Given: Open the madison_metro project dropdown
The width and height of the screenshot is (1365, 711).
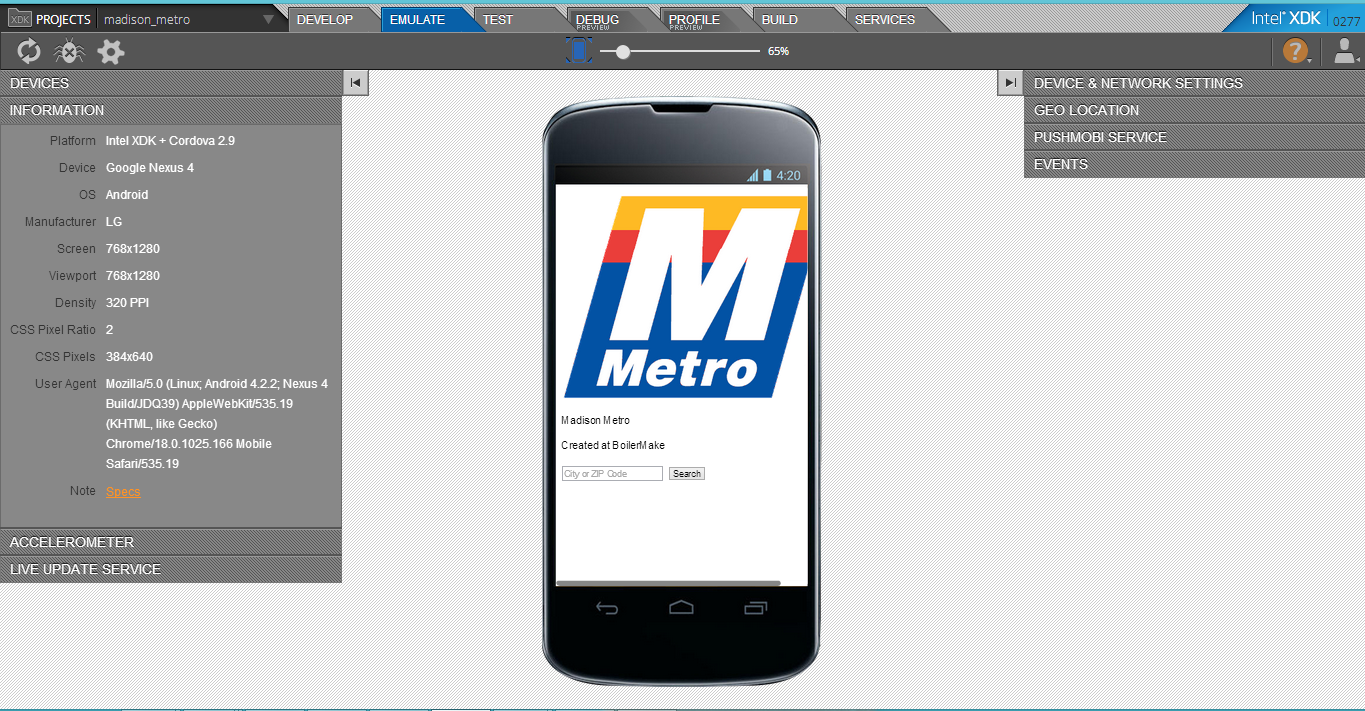Looking at the screenshot, I should [x=268, y=19].
